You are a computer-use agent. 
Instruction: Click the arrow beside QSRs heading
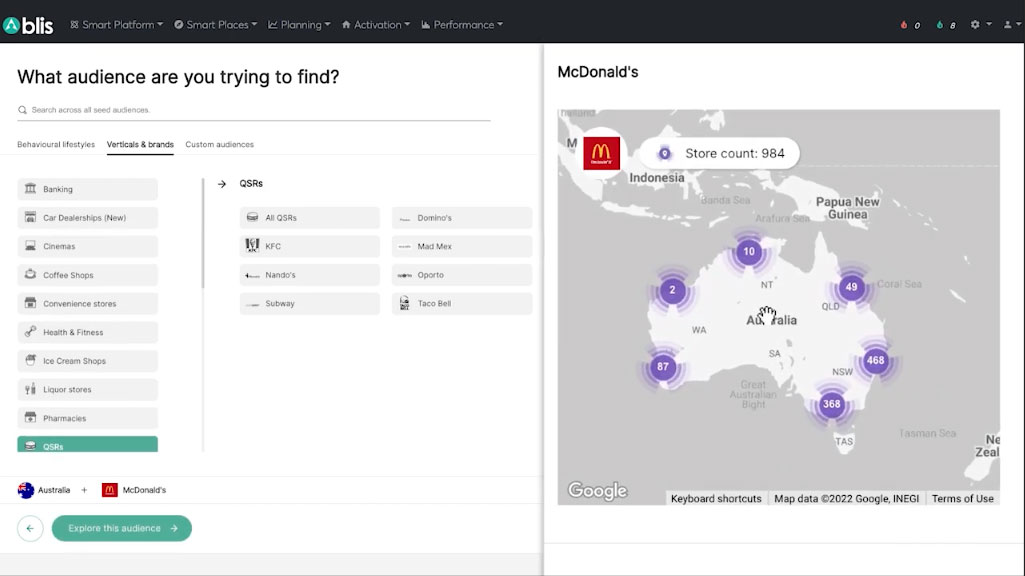222,184
